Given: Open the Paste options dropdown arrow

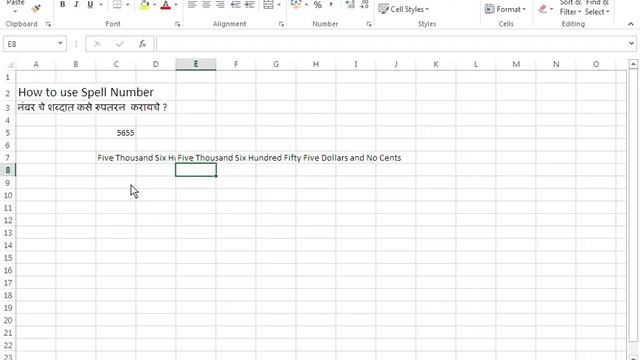Looking at the screenshot, I should click(15, 11).
